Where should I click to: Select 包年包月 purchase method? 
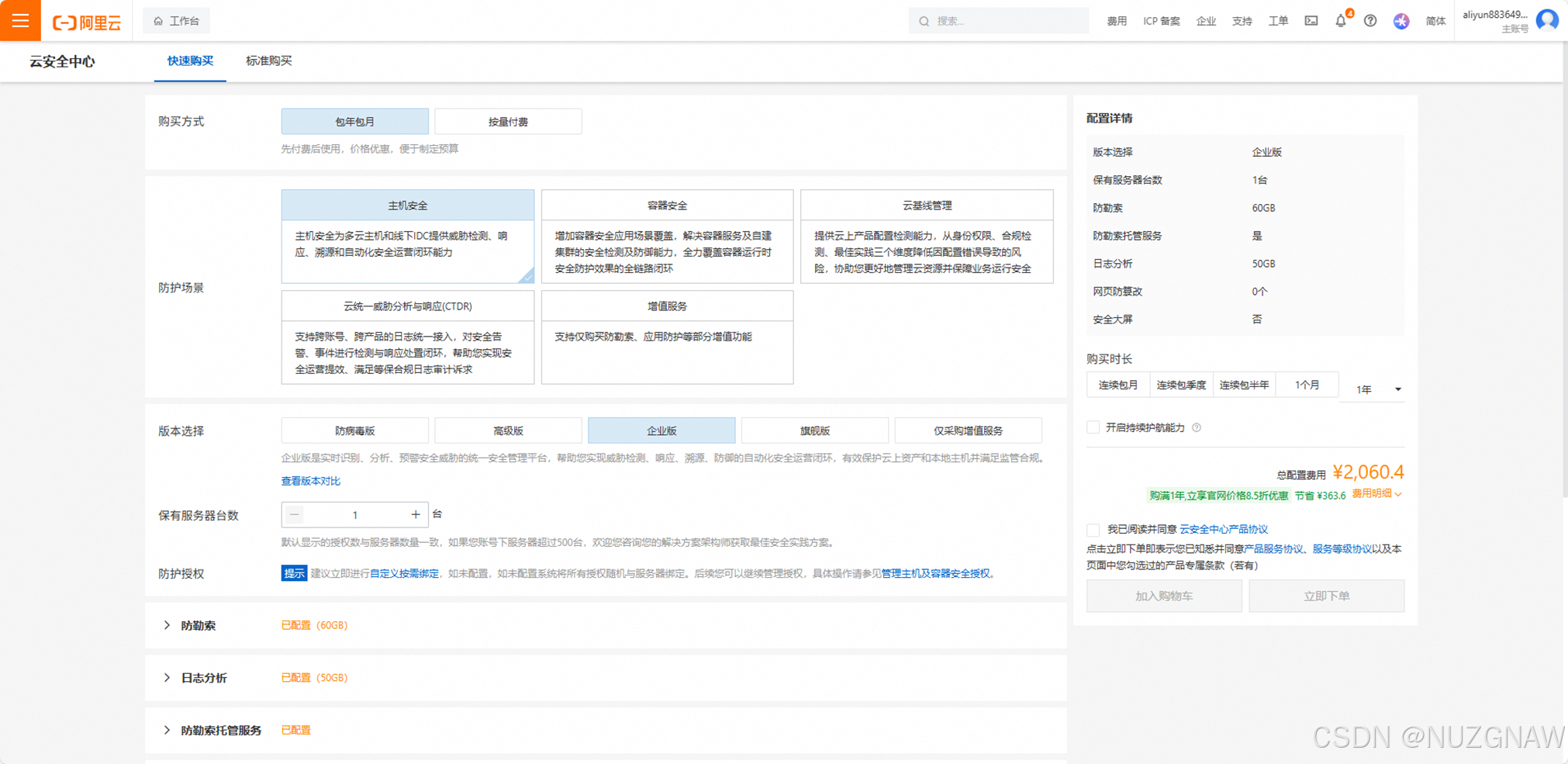coord(354,121)
